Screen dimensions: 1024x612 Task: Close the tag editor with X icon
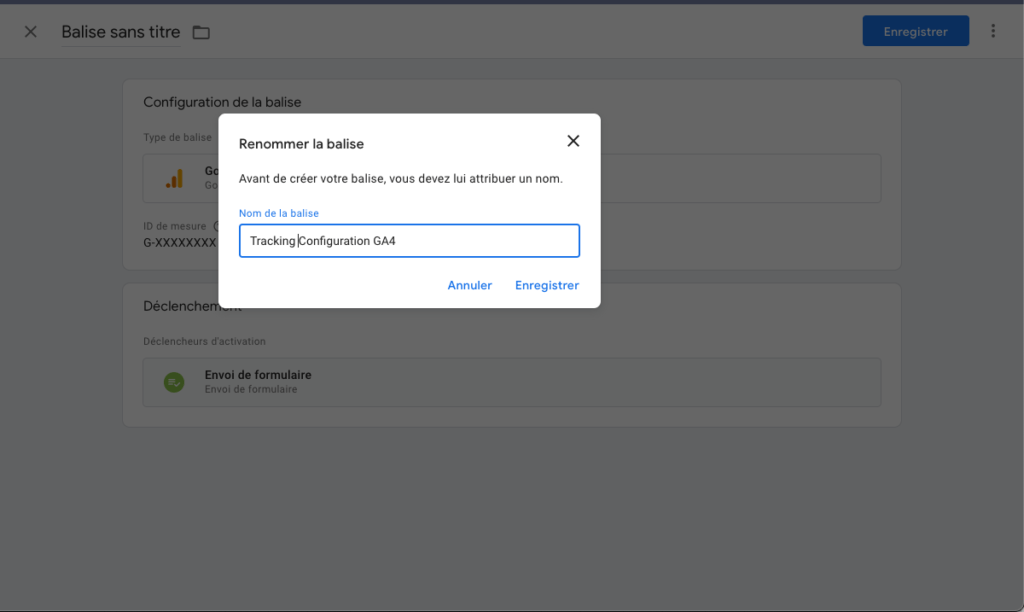pyautogui.click(x=31, y=31)
